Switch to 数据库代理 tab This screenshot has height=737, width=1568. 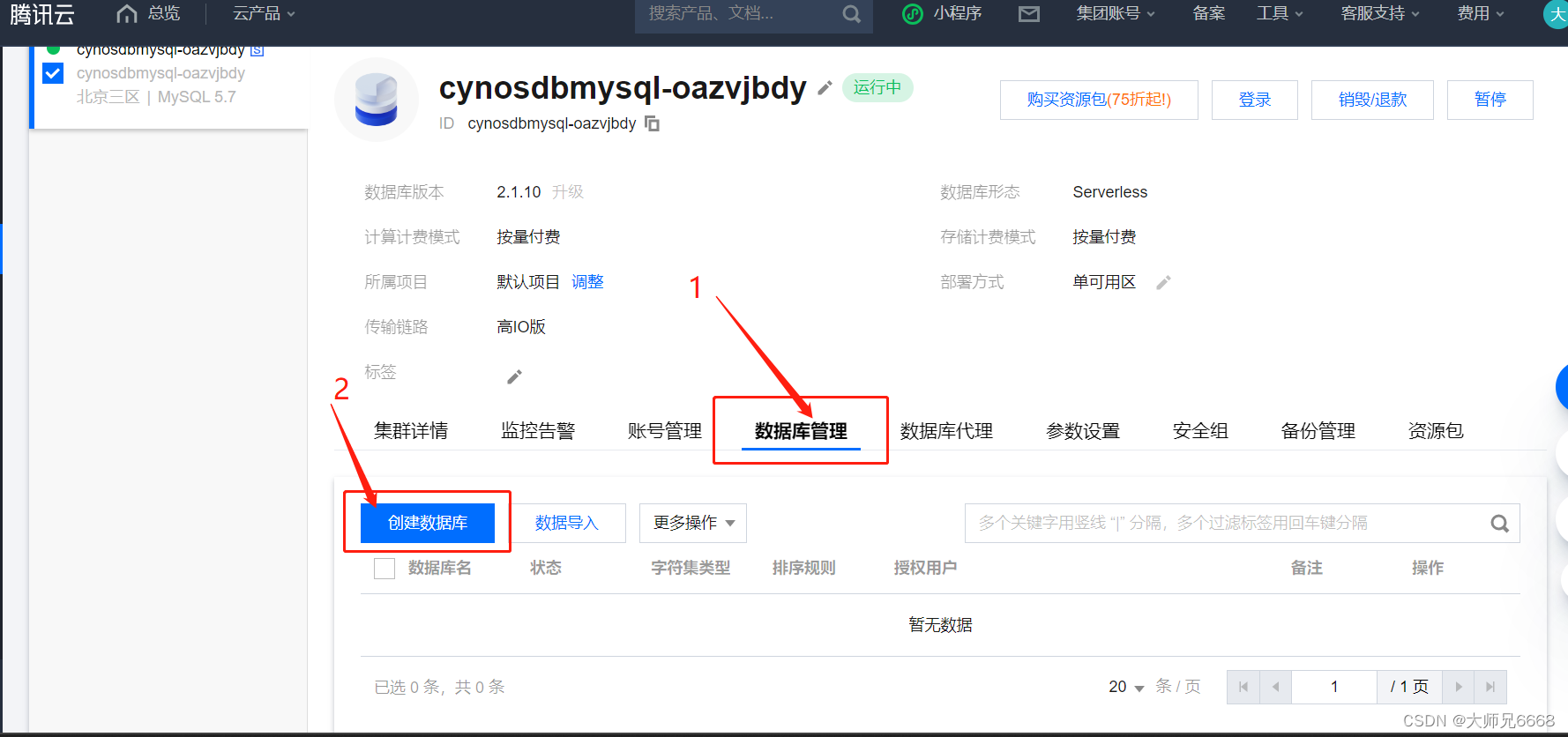click(946, 431)
